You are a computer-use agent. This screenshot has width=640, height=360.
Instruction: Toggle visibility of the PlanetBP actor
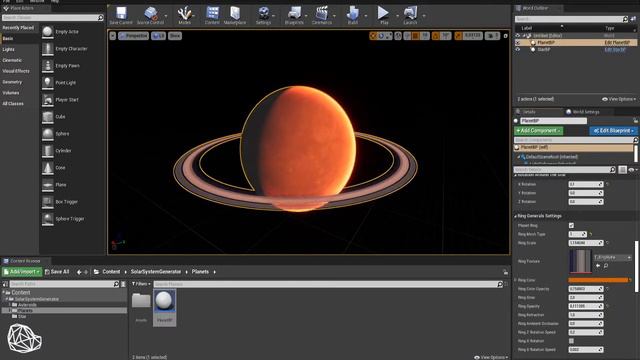pos(518,42)
